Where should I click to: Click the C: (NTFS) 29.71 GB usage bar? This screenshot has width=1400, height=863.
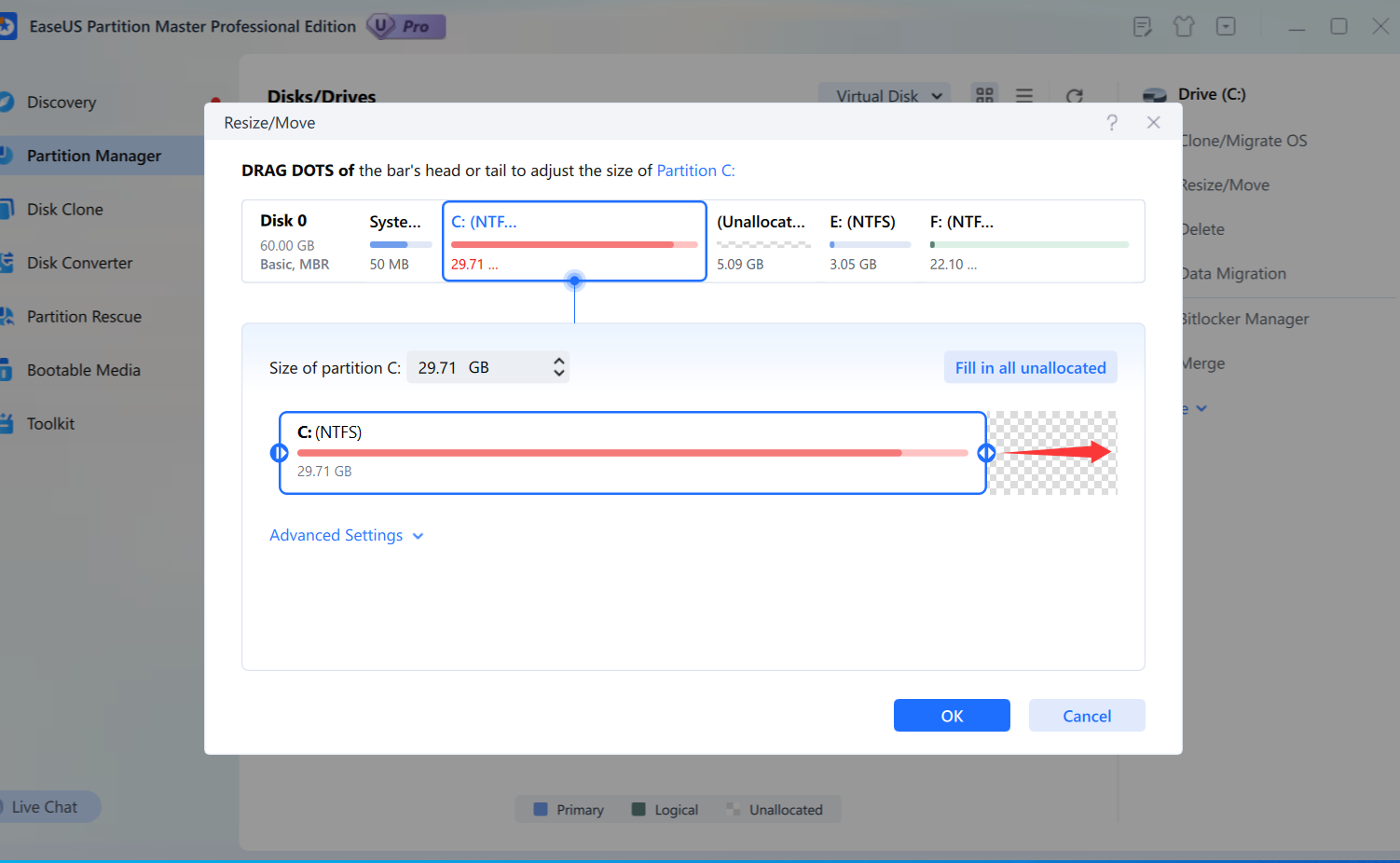(x=633, y=453)
